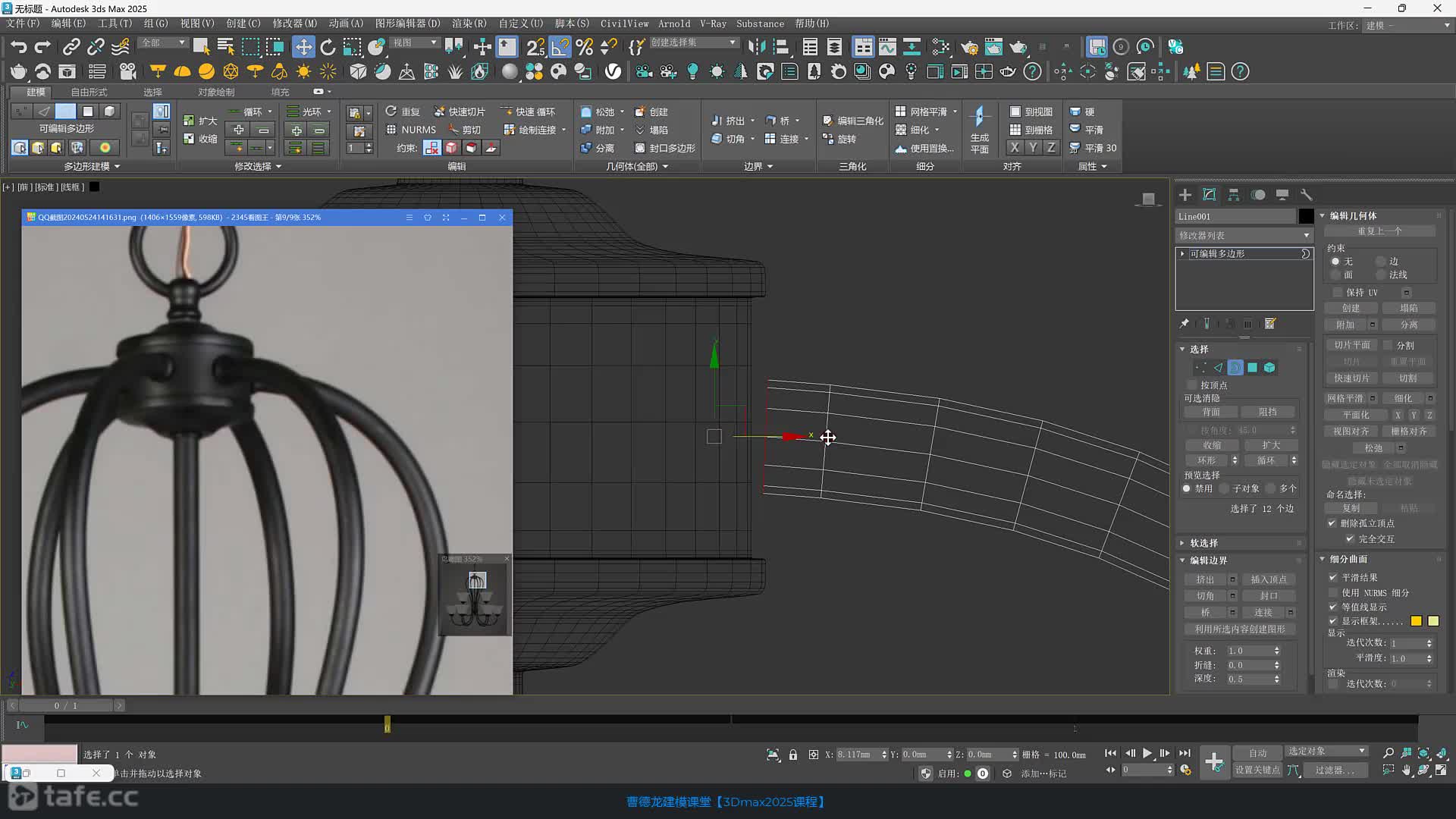
Task: Toggle 删除孤立顶点 checkbox
Action: (1332, 523)
